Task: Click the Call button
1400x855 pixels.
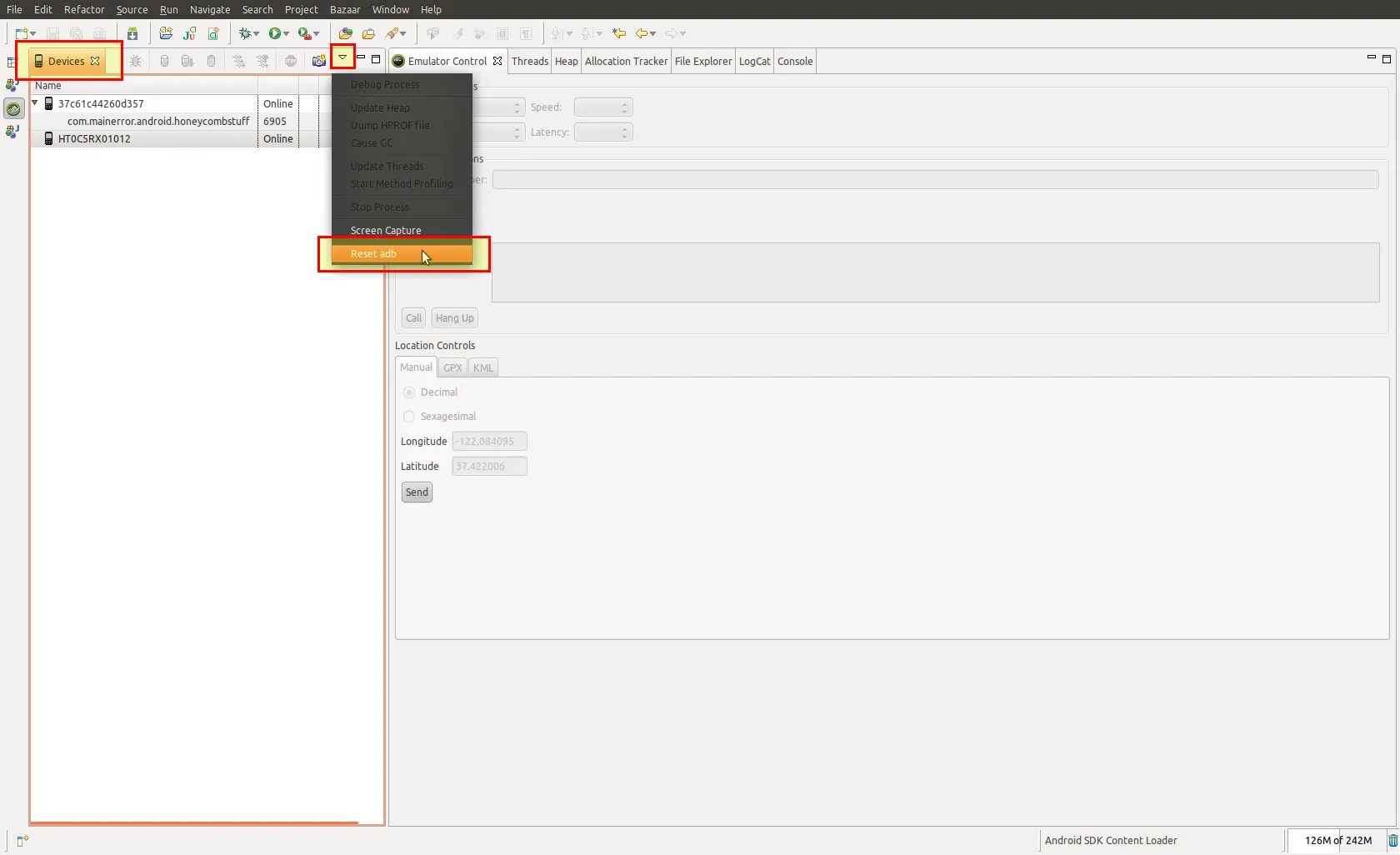Action: point(414,318)
